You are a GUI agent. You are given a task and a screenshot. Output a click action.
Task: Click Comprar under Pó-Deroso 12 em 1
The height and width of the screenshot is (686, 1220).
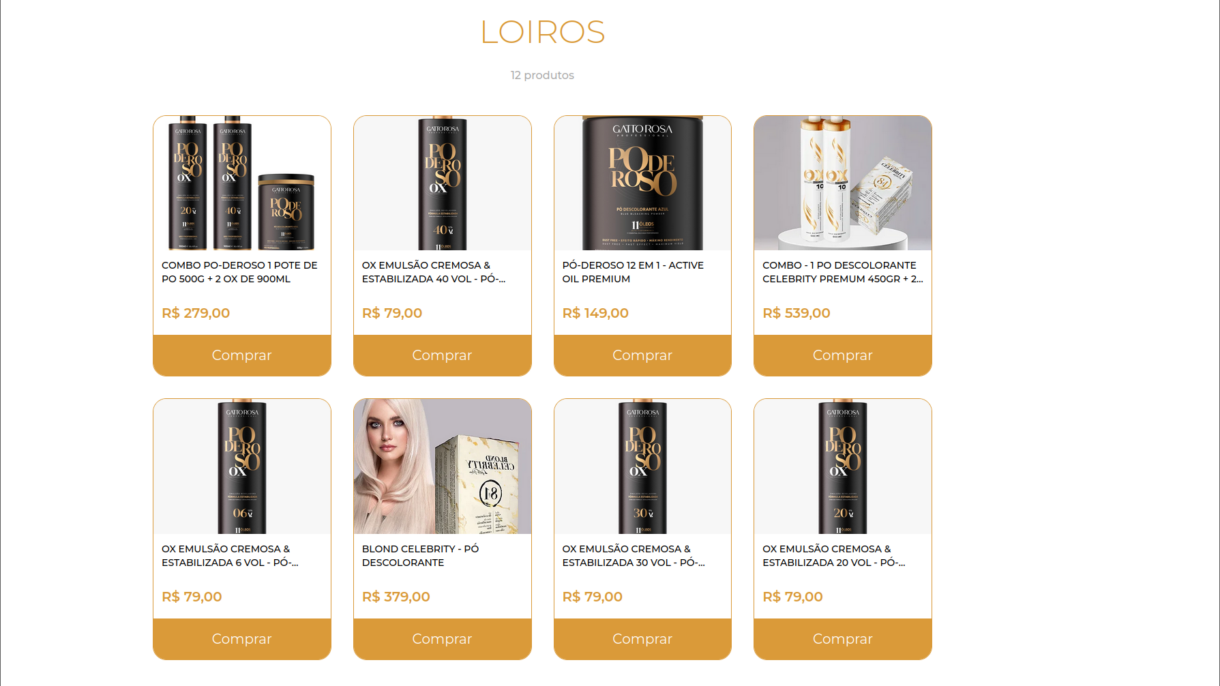pos(642,355)
